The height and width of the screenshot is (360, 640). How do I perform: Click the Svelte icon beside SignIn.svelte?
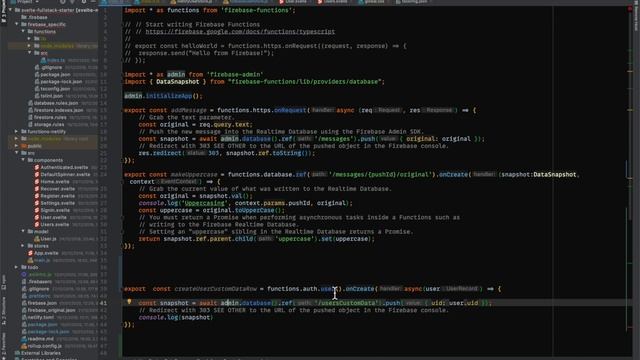click(x=37, y=210)
